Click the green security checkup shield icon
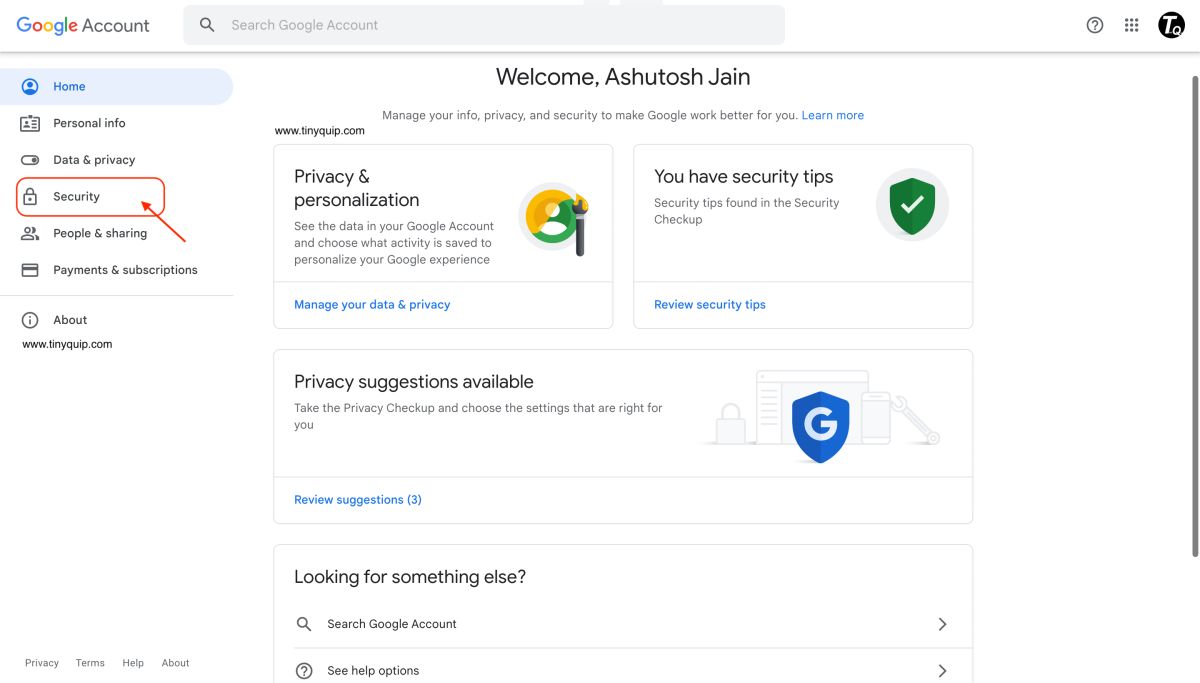This screenshot has width=1200, height=683. [912, 203]
